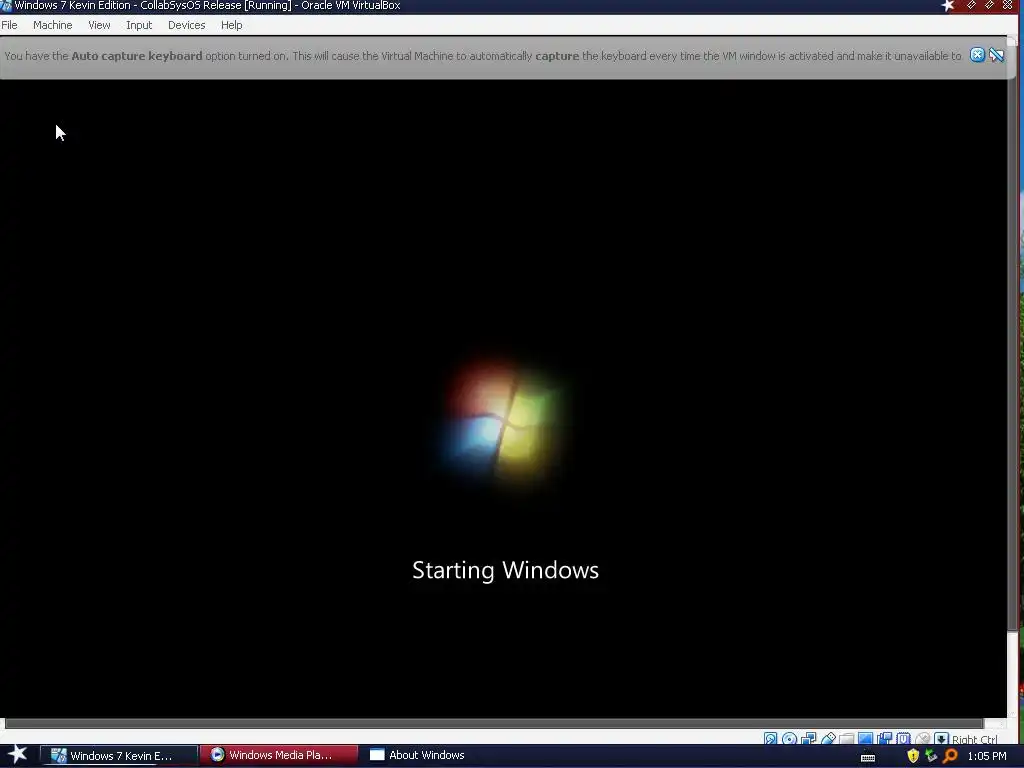Click the yellow security shield tray icon
This screenshot has width=1024, height=768.
click(x=913, y=756)
